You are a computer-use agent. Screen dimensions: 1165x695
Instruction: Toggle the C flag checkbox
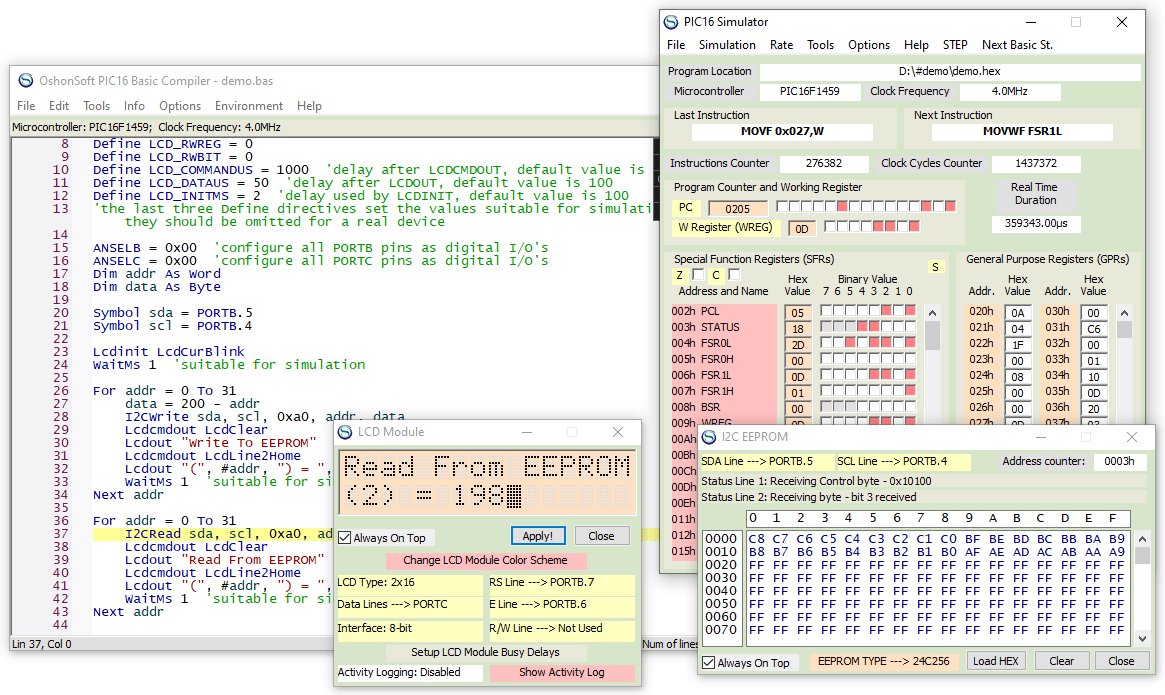point(734,275)
